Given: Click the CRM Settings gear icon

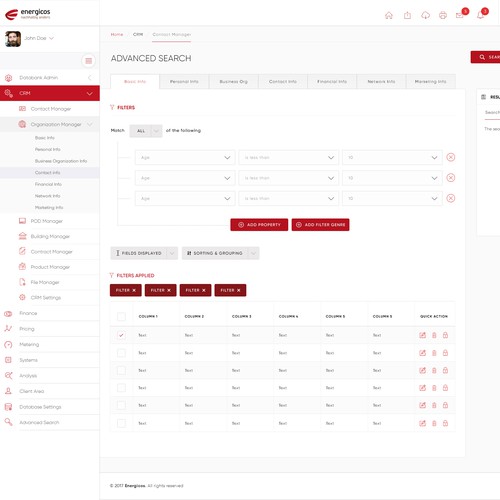Looking at the screenshot, I should click(x=22, y=297).
